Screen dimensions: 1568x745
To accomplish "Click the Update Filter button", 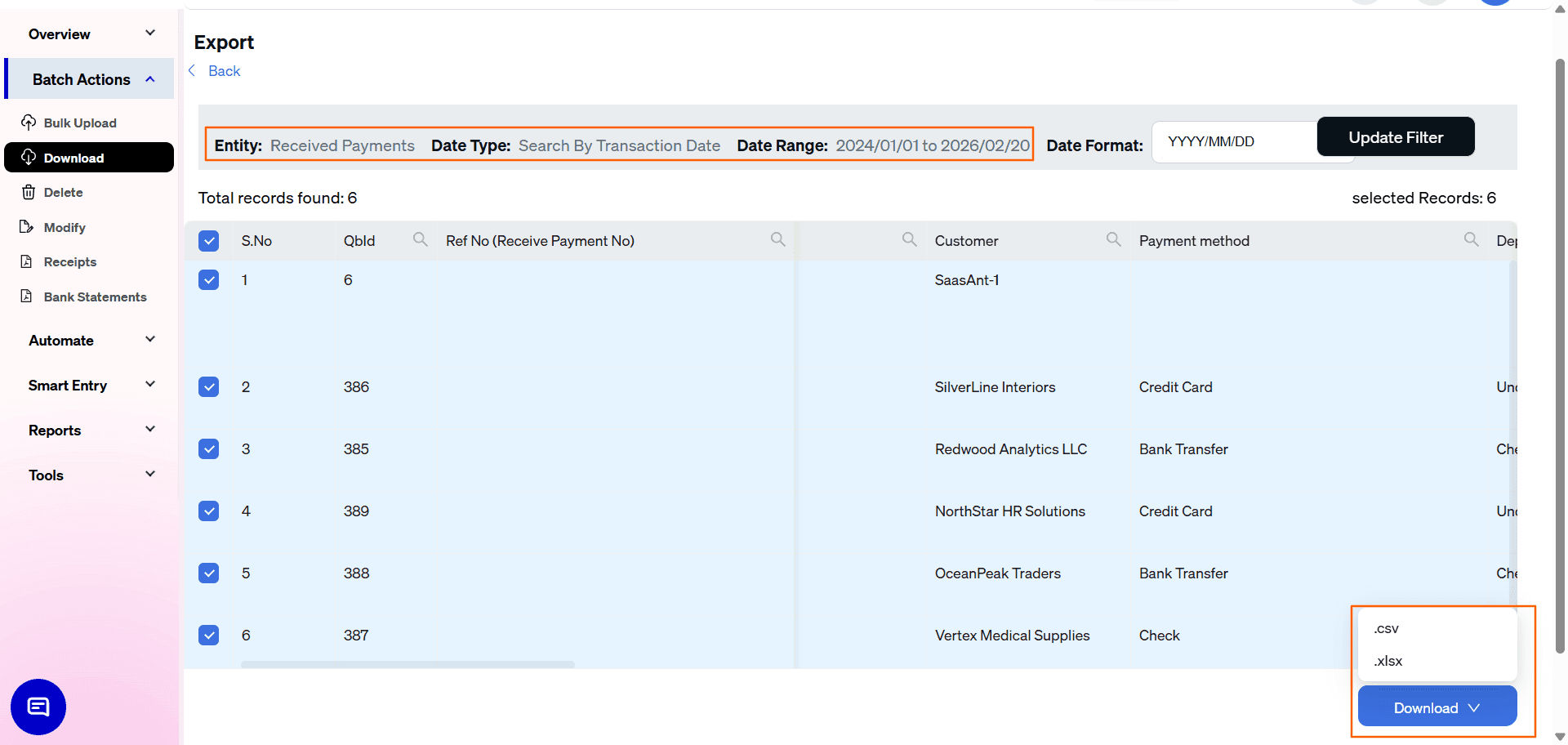I will [1396, 136].
